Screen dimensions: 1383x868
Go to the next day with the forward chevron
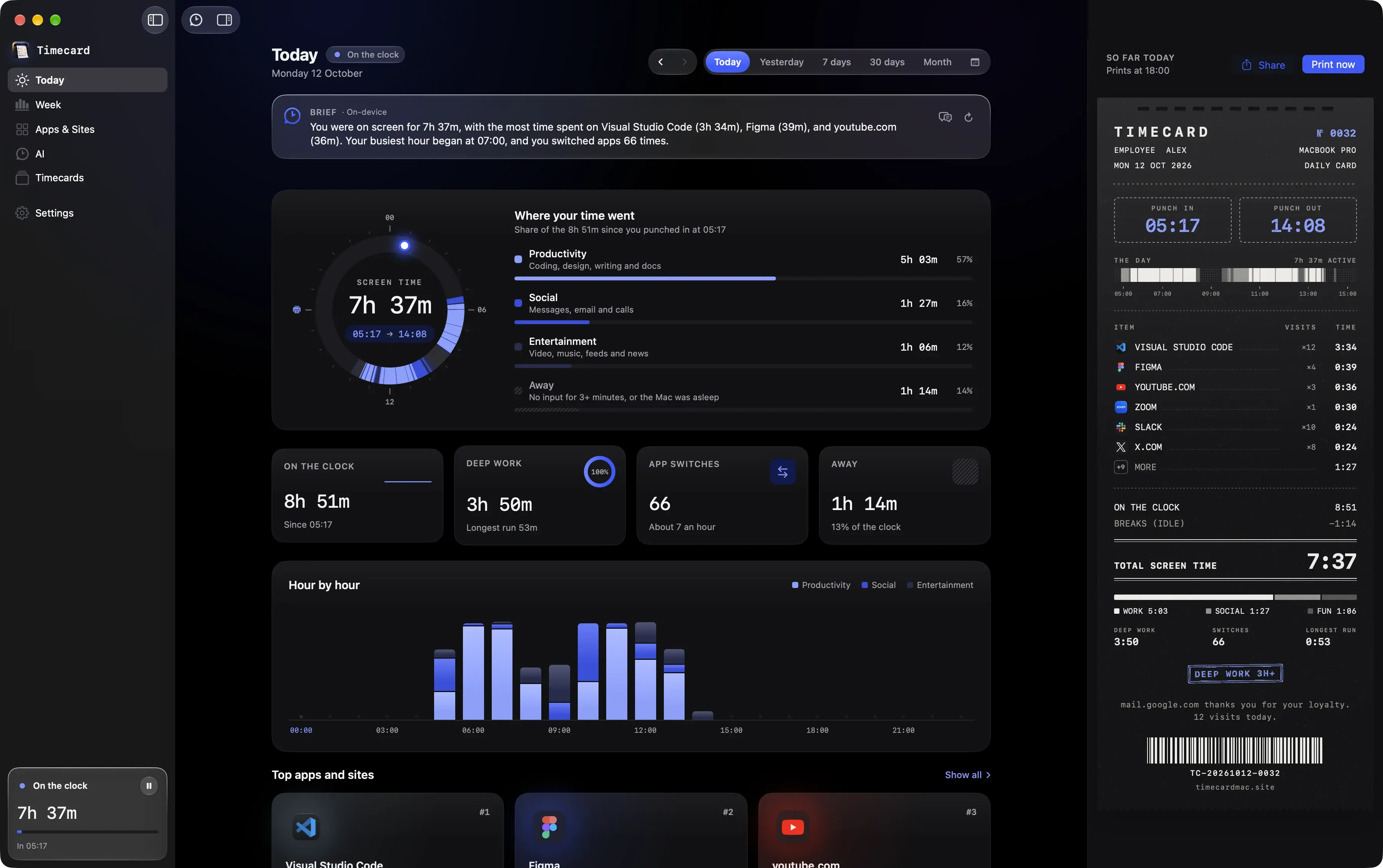tap(684, 62)
